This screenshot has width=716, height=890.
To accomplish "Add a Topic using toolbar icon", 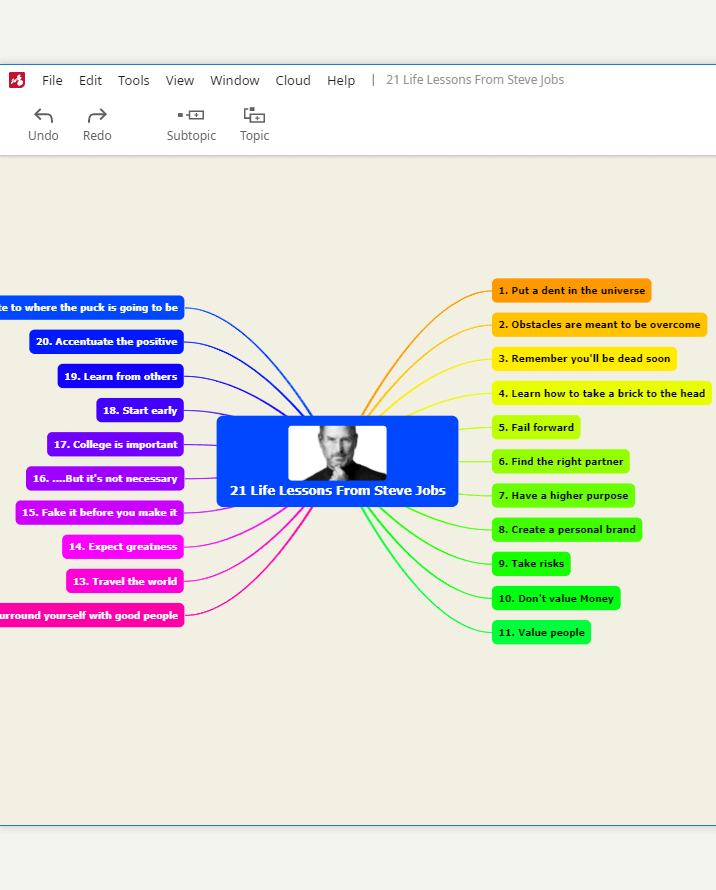I will tap(254, 115).
